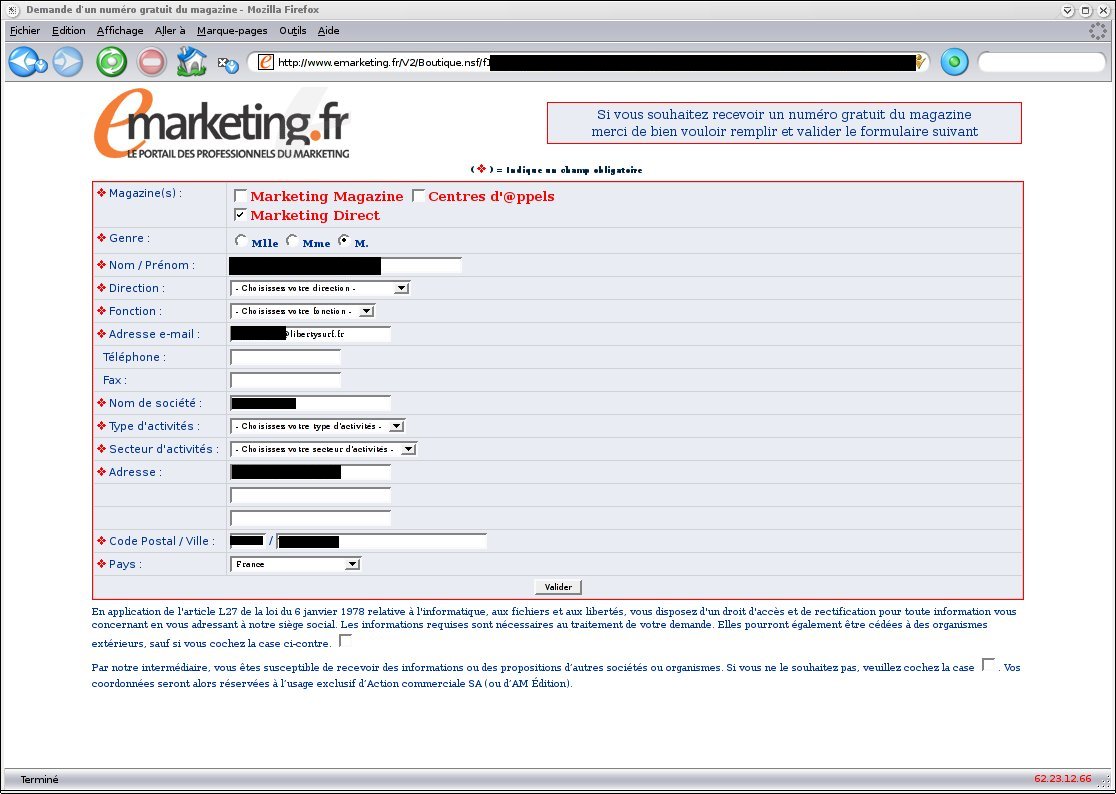Open the Aller à menu

(170, 31)
